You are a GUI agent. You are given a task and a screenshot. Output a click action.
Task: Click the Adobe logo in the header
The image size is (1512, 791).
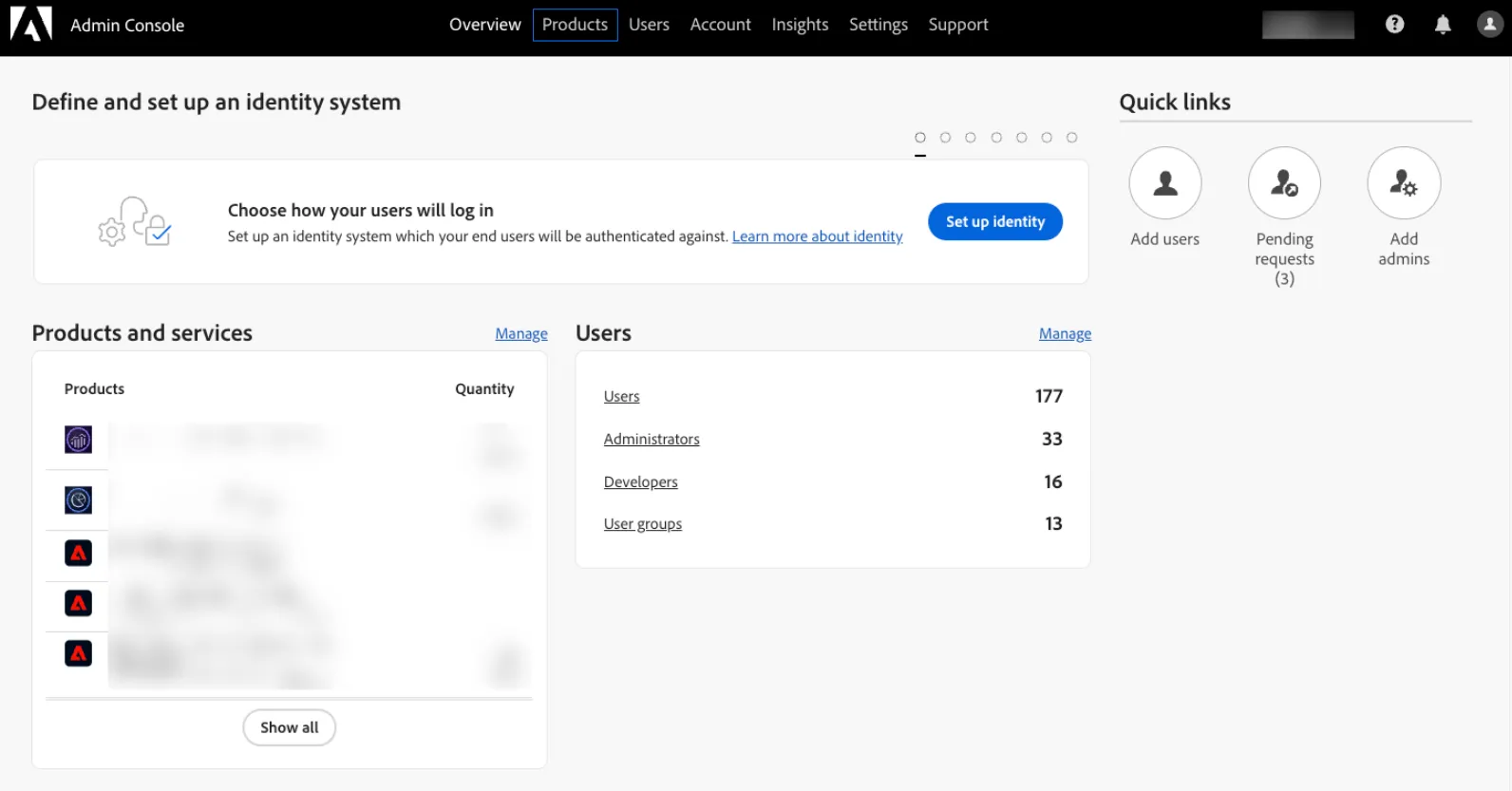30,25
